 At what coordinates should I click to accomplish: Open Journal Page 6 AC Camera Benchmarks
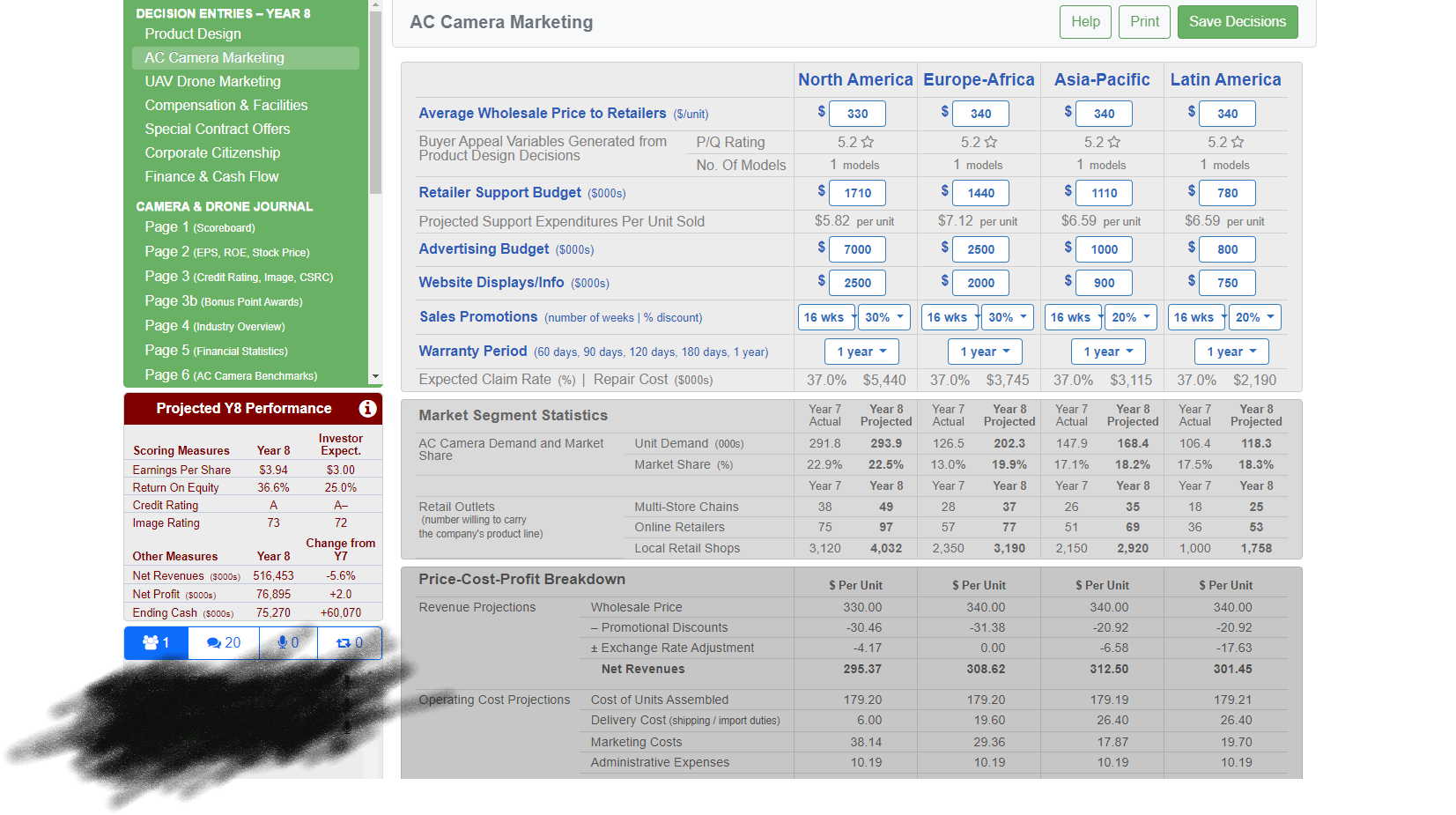(x=231, y=375)
